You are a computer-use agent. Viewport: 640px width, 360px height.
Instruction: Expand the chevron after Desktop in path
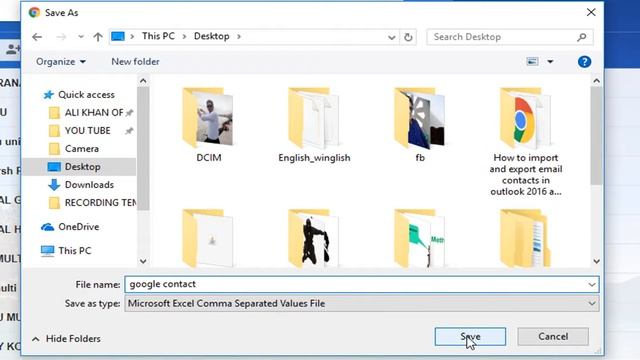click(239, 37)
